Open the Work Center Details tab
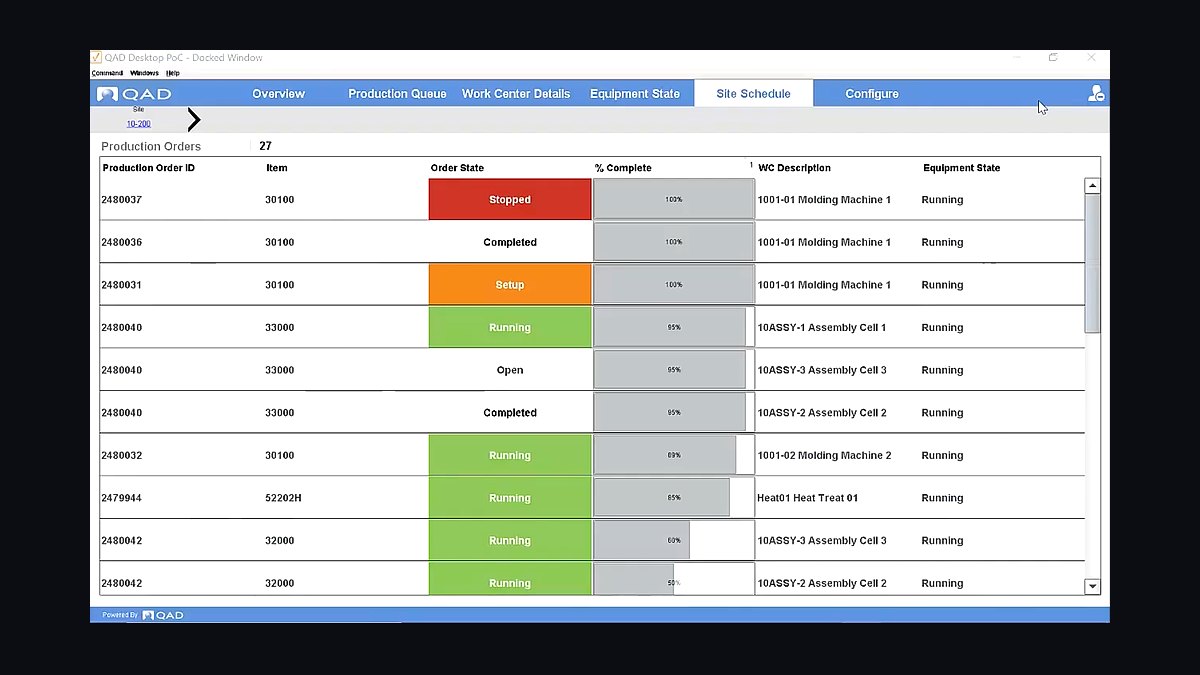 click(x=516, y=94)
